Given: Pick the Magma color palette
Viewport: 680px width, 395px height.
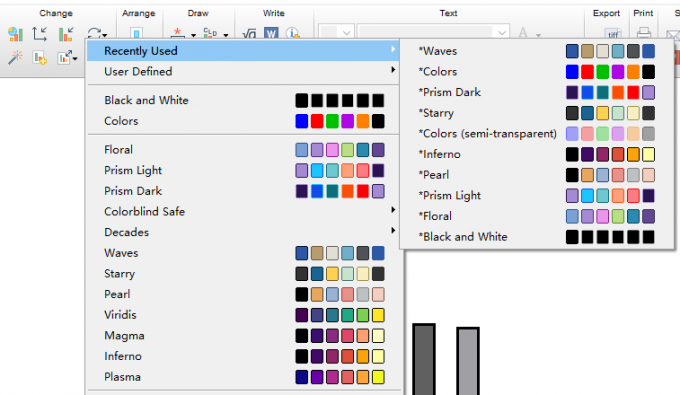Looking at the screenshot, I should click(243, 336).
